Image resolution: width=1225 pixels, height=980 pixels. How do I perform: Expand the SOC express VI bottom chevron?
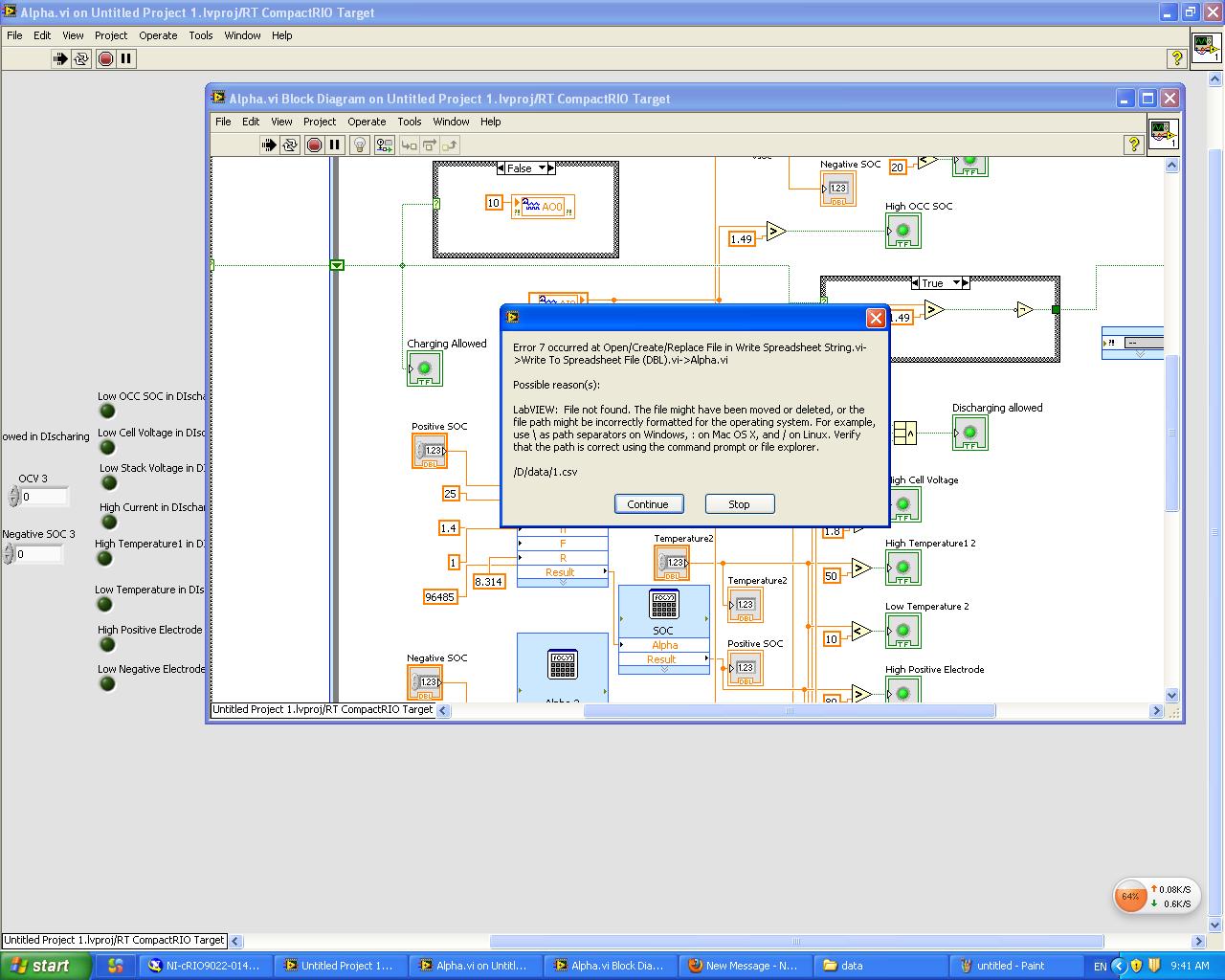664,670
